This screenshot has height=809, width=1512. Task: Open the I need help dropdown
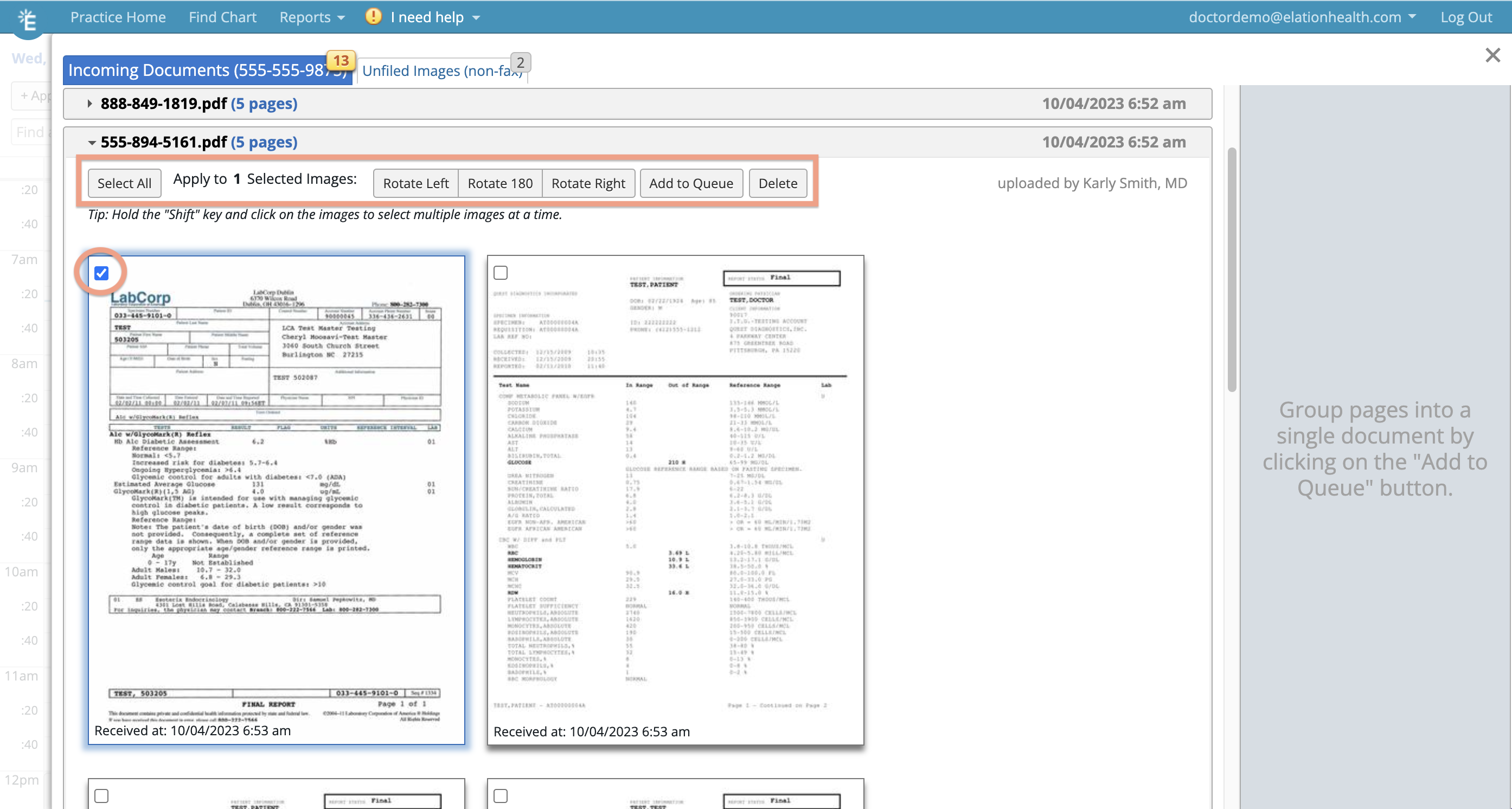(x=435, y=17)
